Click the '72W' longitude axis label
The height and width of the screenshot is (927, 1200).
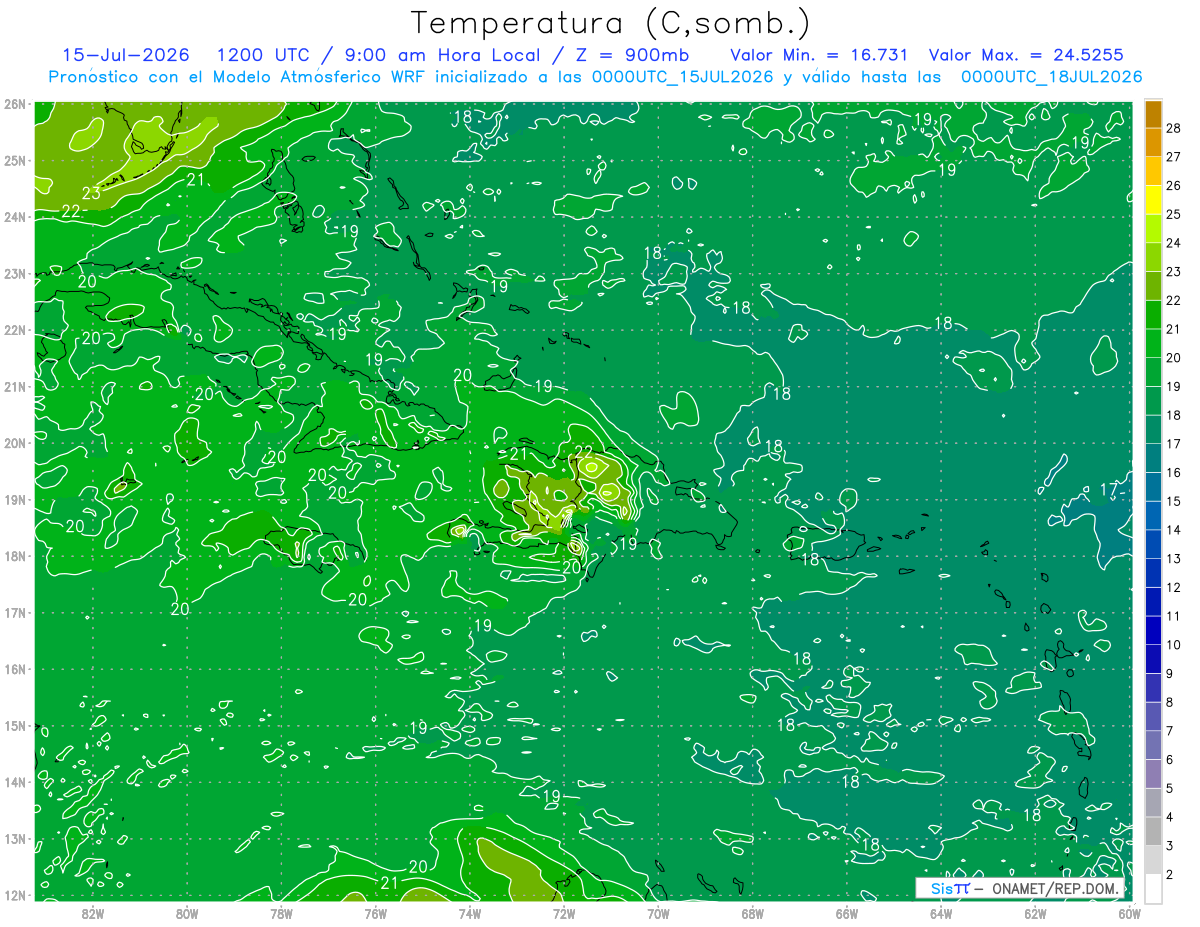564,913
